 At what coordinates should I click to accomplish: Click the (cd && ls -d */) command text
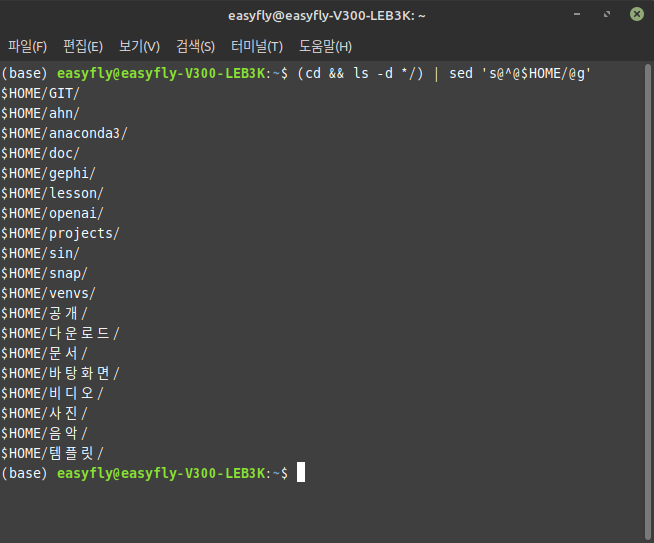tap(360, 74)
